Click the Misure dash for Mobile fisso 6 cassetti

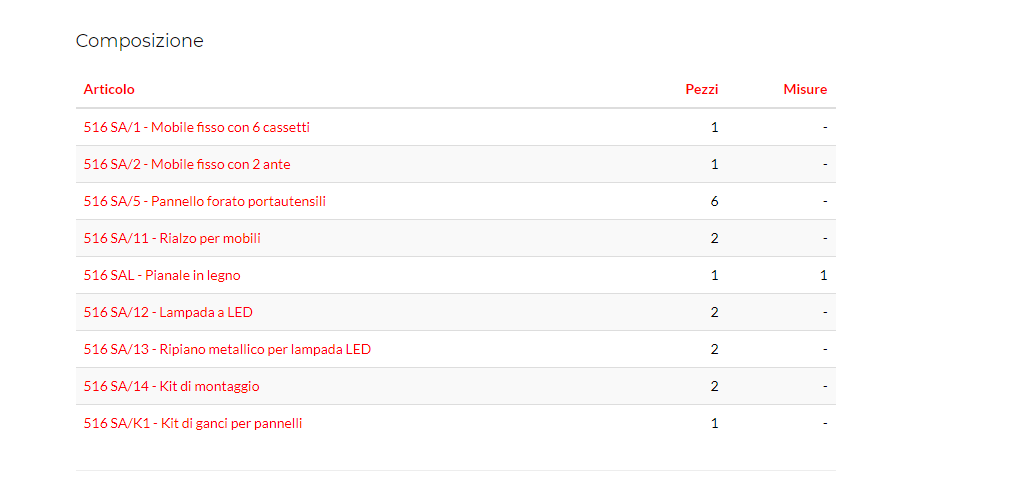click(825, 127)
